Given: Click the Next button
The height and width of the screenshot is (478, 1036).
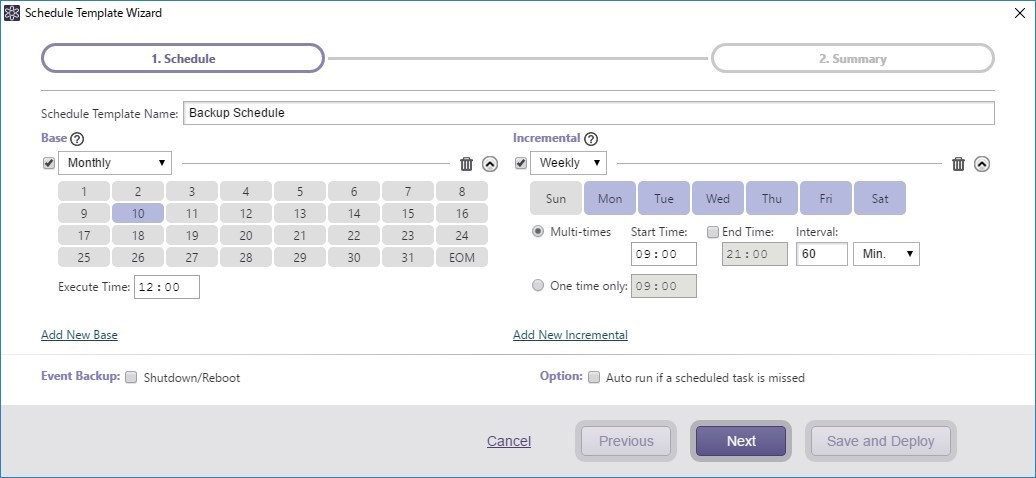Looking at the screenshot, I should [741, 441].
